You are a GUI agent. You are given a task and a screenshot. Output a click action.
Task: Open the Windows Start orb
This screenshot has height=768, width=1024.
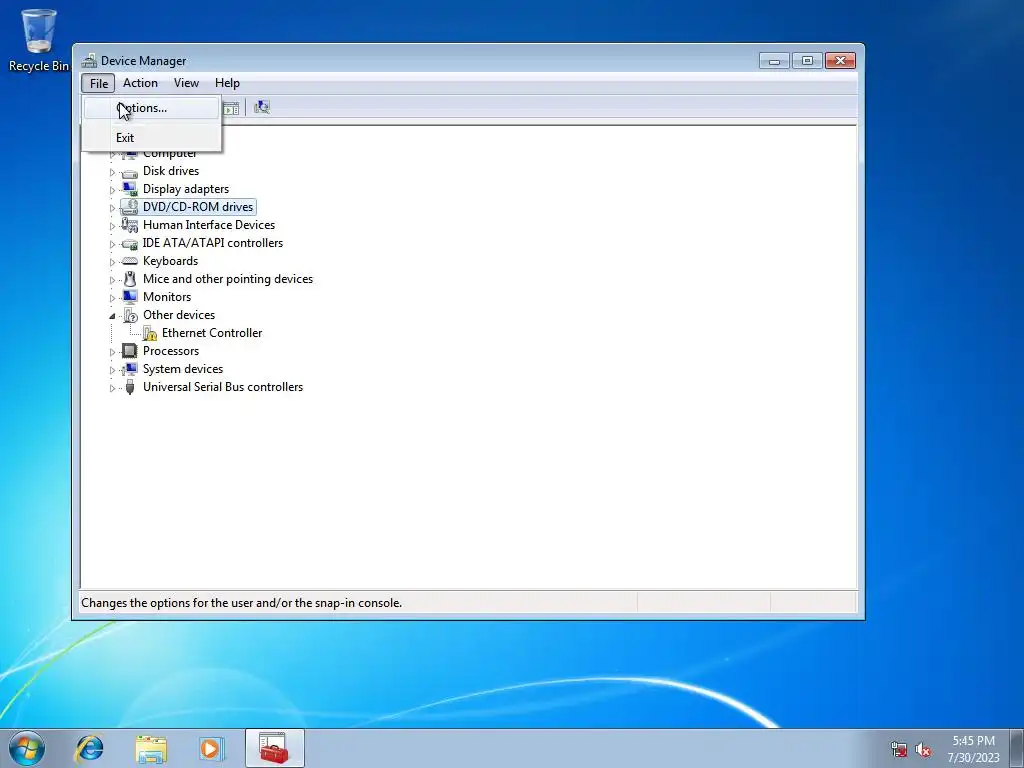tap(27, 748)
